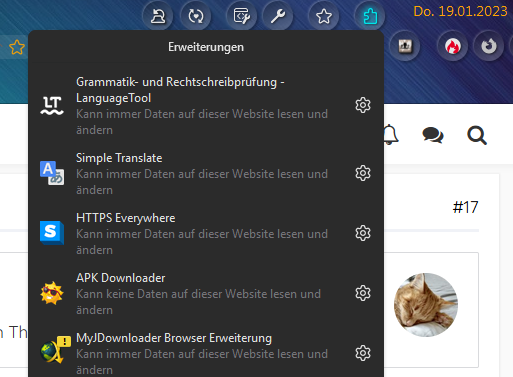Image resolution: width=513 pixels, height=377 pixels.
Task: Click the sync heart circular icon
Action: click(x=196, y=16)
